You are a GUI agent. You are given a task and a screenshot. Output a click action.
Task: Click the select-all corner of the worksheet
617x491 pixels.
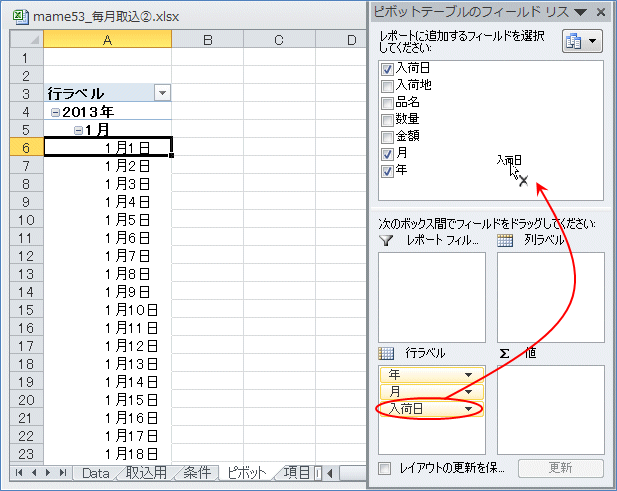pos(26,39)
